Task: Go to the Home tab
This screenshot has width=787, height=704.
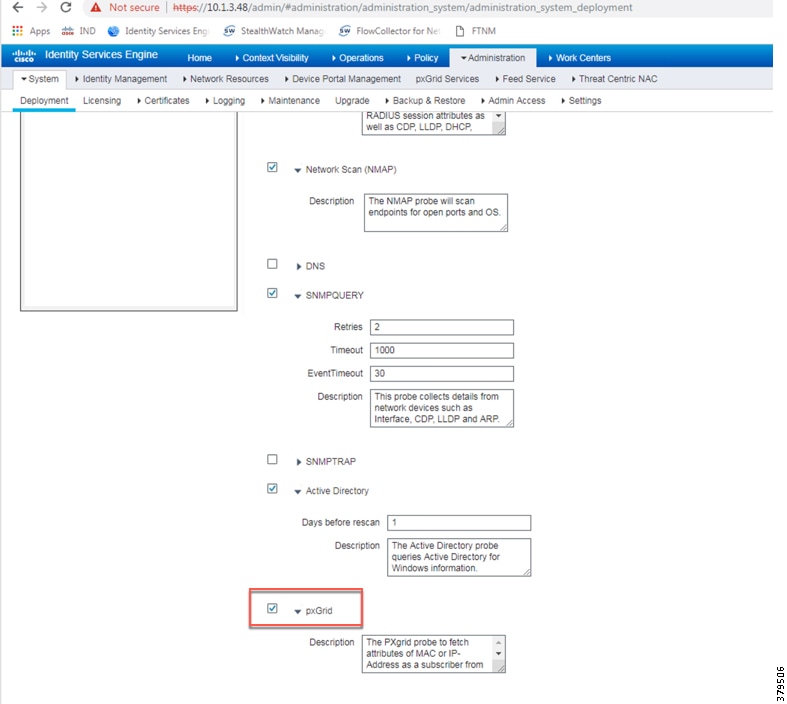Action: (199, 58)
